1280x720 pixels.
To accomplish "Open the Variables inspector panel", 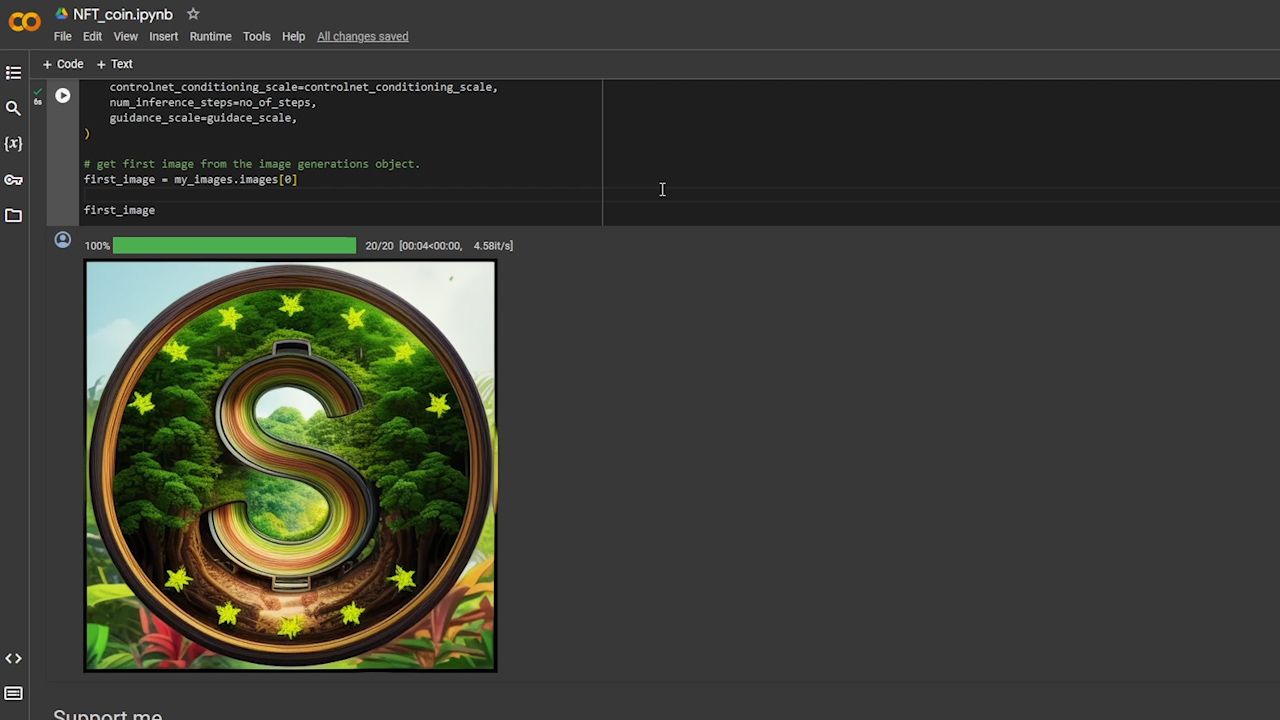I will [x=13, y=144].
